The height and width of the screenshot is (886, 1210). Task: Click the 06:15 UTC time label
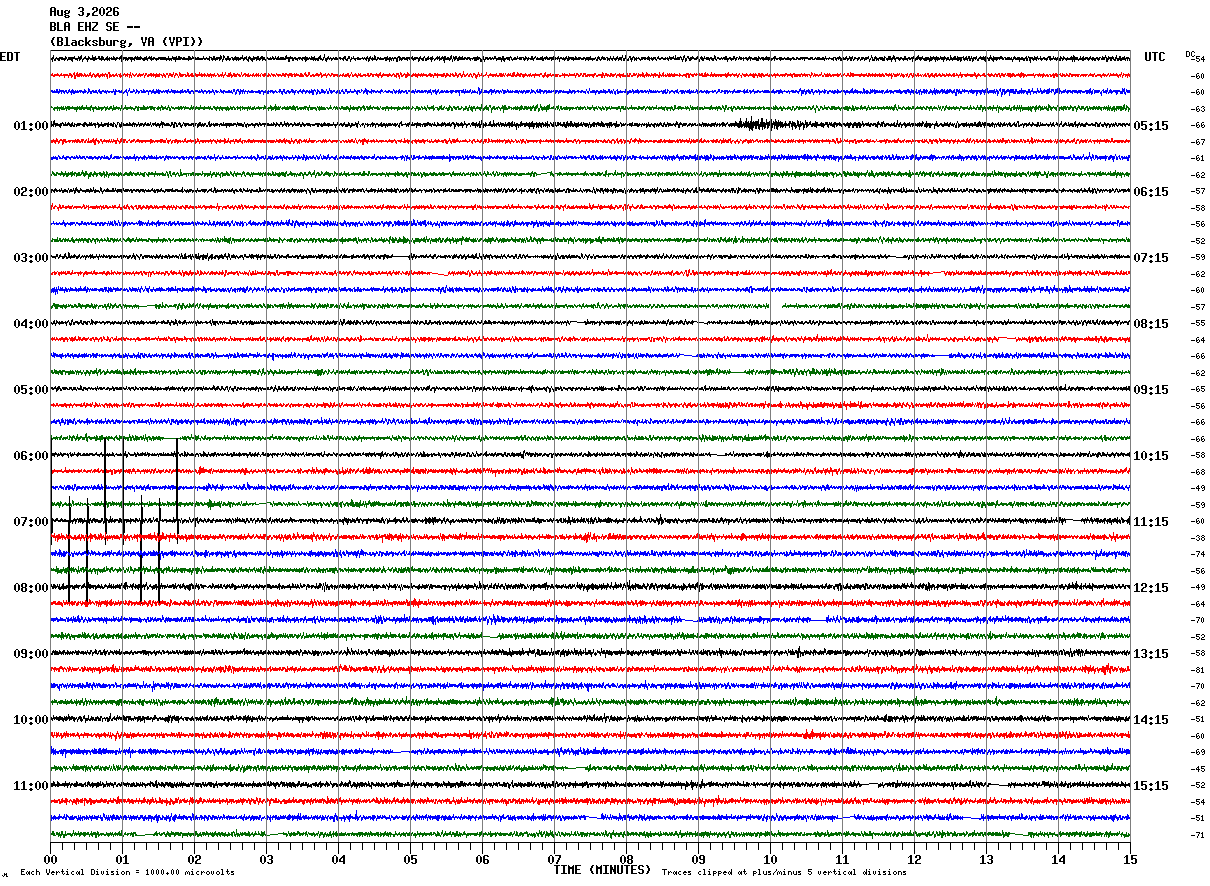pyautogui.click(x=1151, y=192)
